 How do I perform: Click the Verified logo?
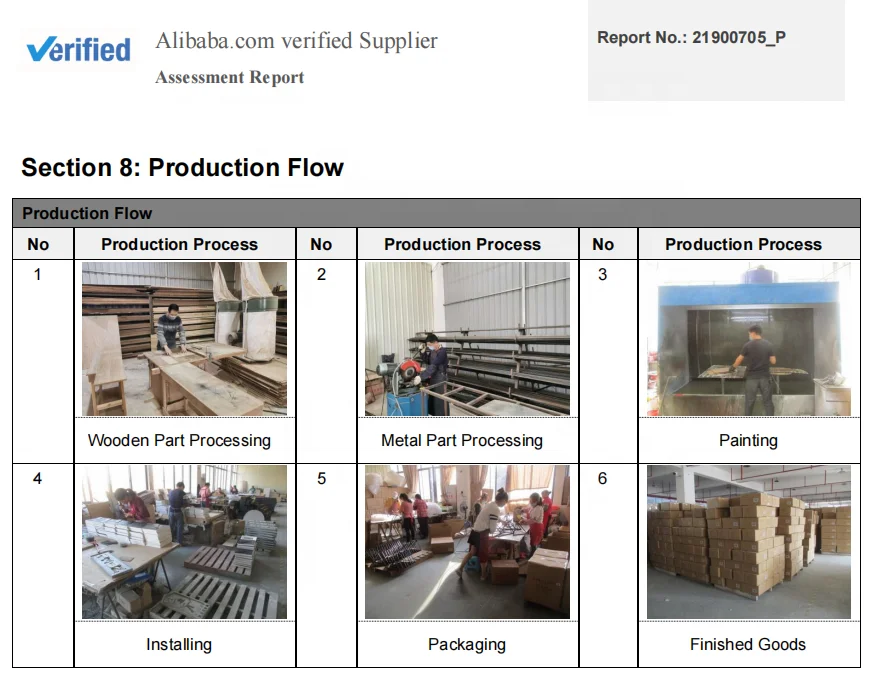(x=78, y=49)
